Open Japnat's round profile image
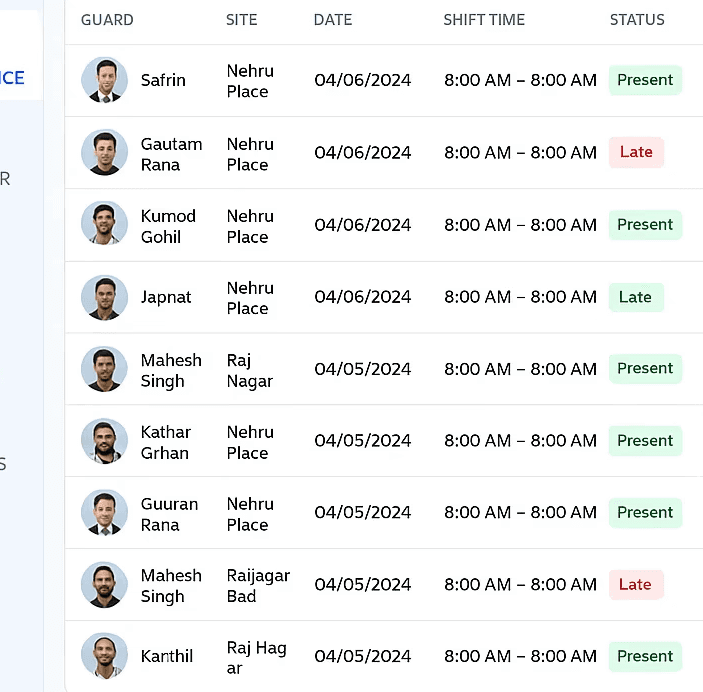 click(104, 297)
